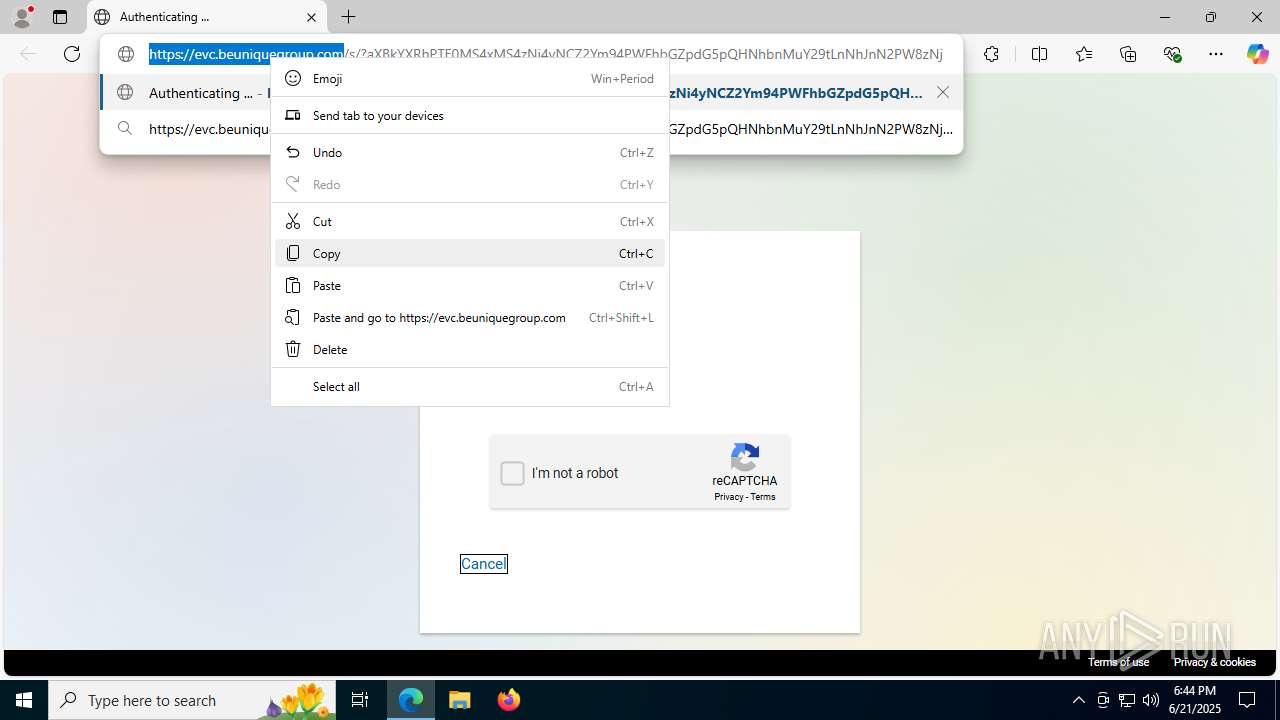Toggle Split screen icon in toolbar
The image size is (1280, 720).
coord(1039,54)
